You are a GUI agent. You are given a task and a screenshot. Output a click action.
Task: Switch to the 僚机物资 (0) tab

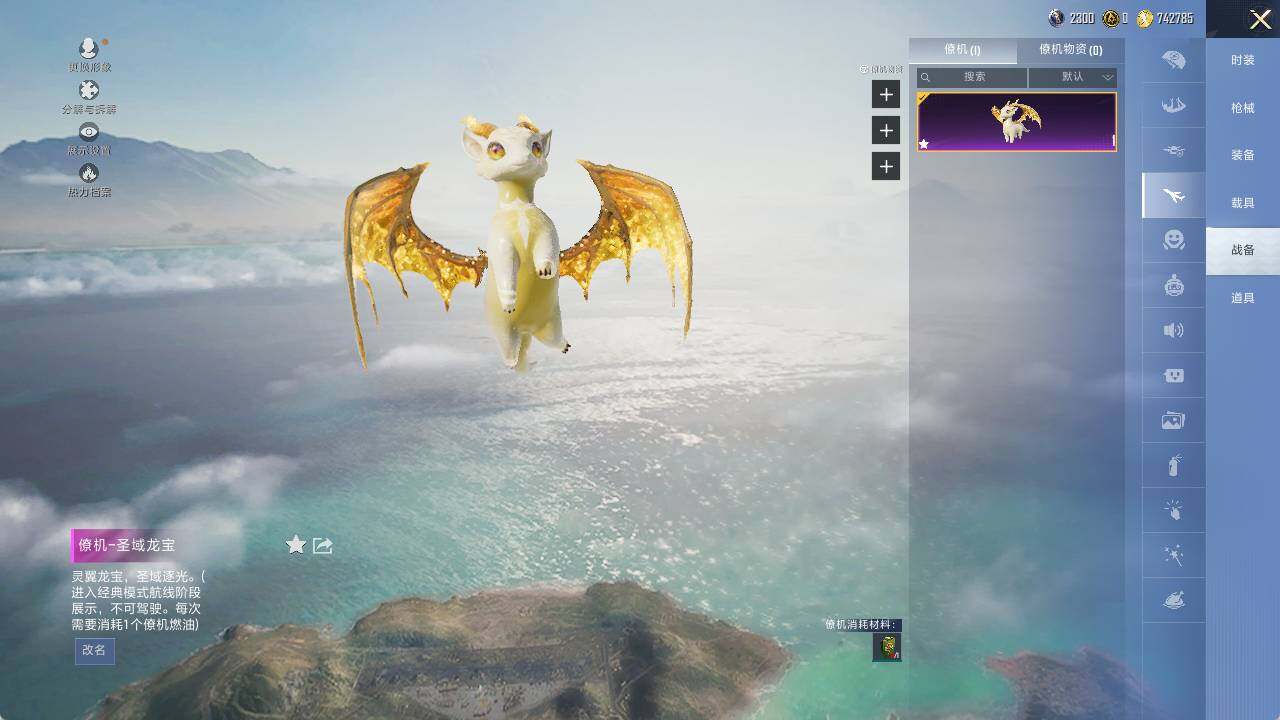1070,50
